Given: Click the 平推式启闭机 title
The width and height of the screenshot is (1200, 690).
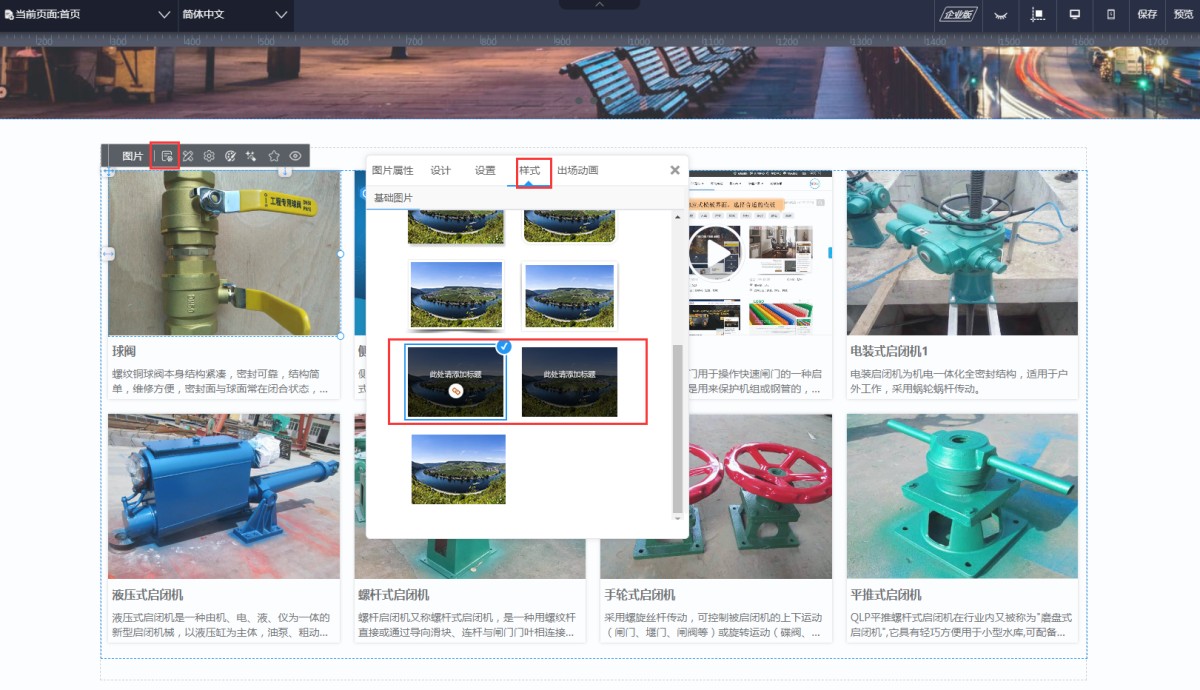Looking at the screenshot, I should coord(886,595).
